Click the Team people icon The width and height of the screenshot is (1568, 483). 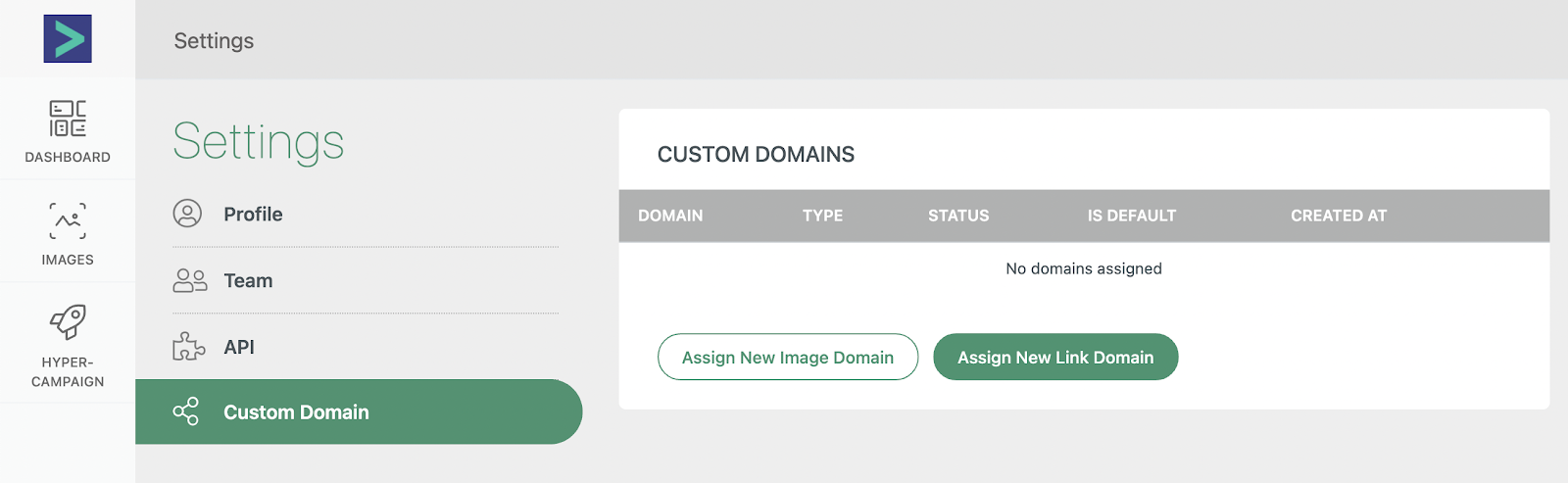[x=189, y=280]
